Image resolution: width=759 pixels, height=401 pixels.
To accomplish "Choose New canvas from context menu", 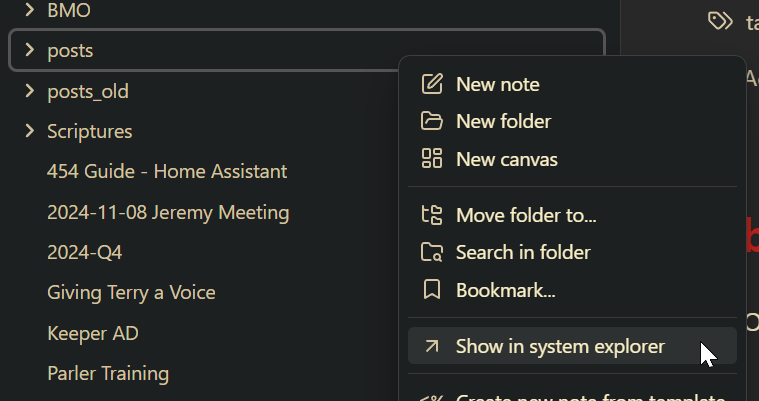I will tap(506, 159).
